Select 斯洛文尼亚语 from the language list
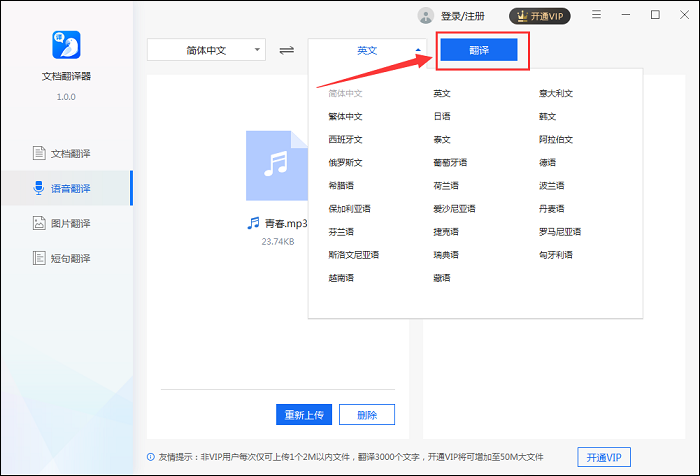This screenshot has width=700, height=476. 354,255
